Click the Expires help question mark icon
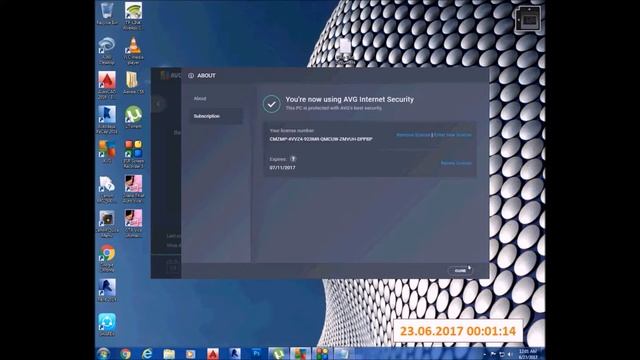 tap(293, 159)
